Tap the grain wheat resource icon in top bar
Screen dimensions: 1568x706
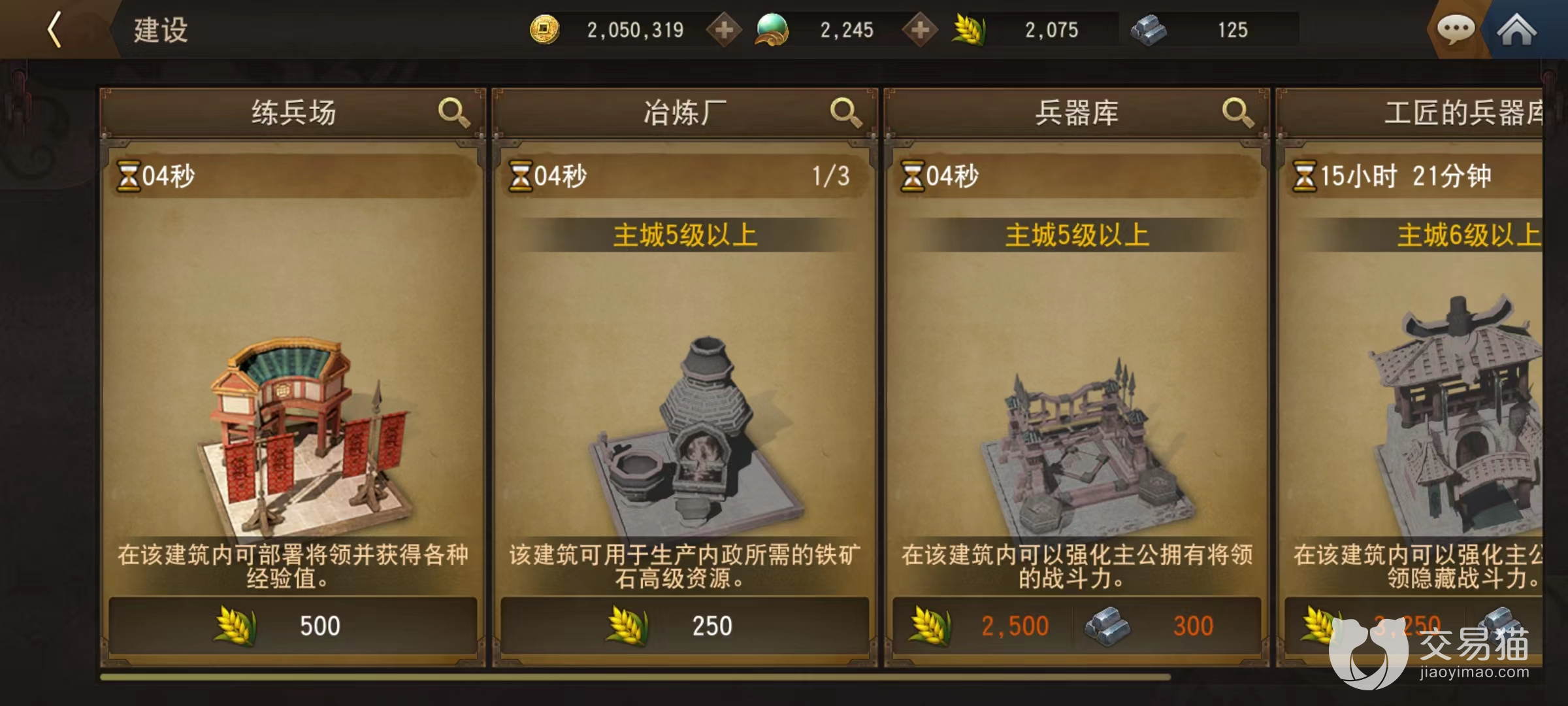pos(969,30)
